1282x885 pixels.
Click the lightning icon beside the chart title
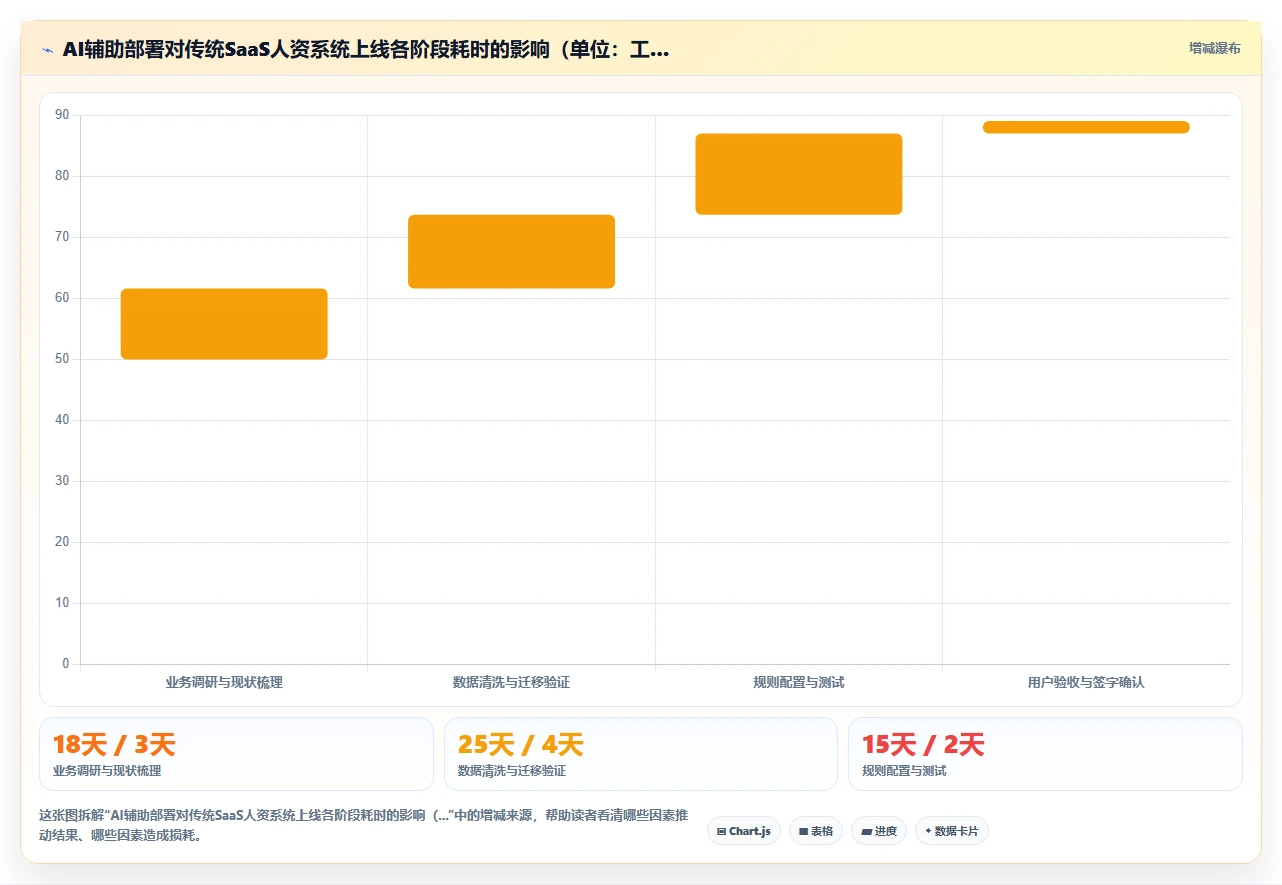pyautogui.click(x=48, y=50)
